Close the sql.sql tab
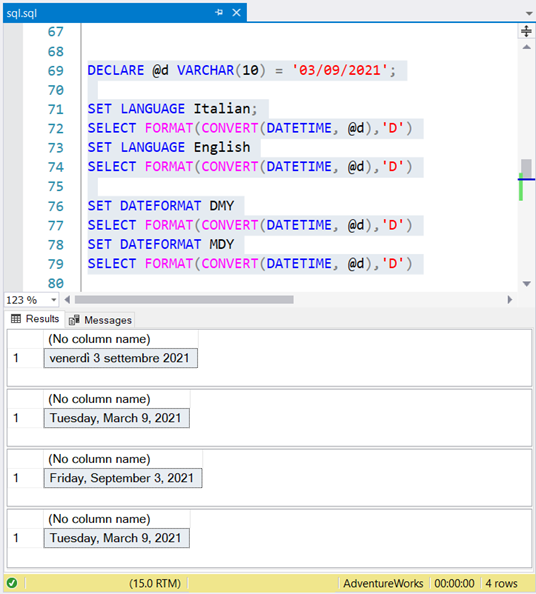 pyautogui.click(x=236, y=13)
